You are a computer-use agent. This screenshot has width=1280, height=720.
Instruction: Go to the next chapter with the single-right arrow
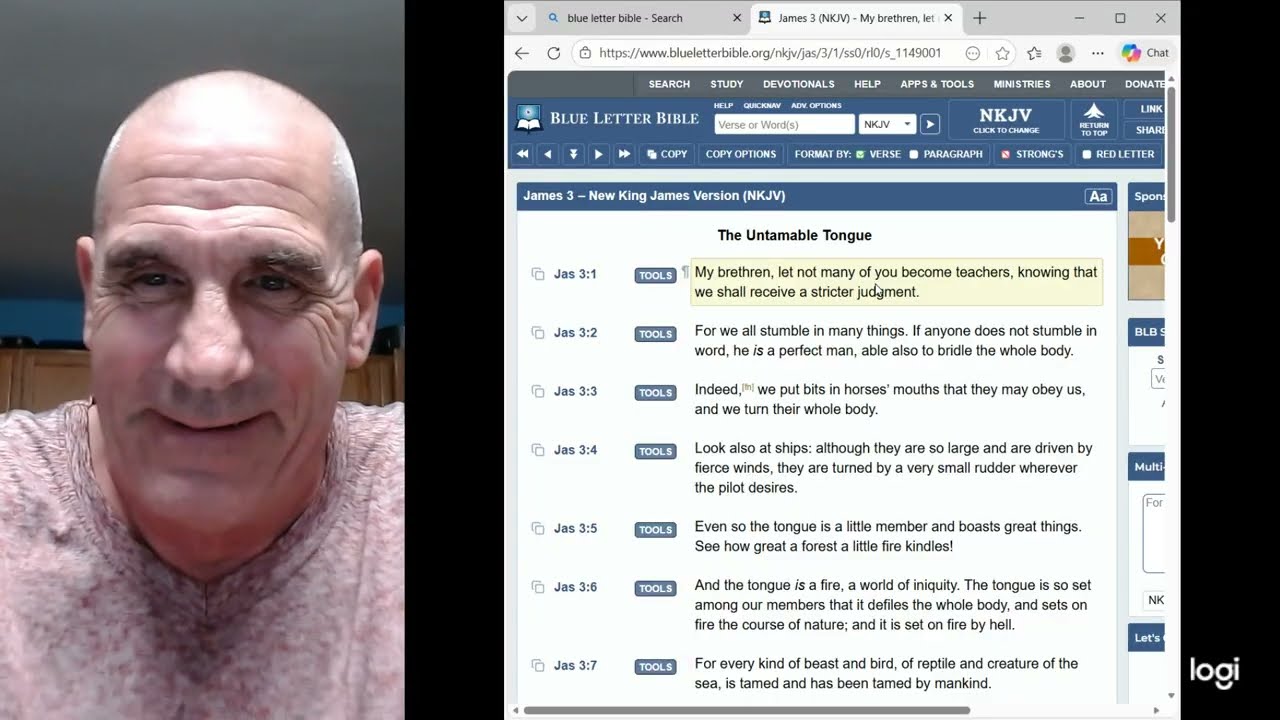pos(598,154)
